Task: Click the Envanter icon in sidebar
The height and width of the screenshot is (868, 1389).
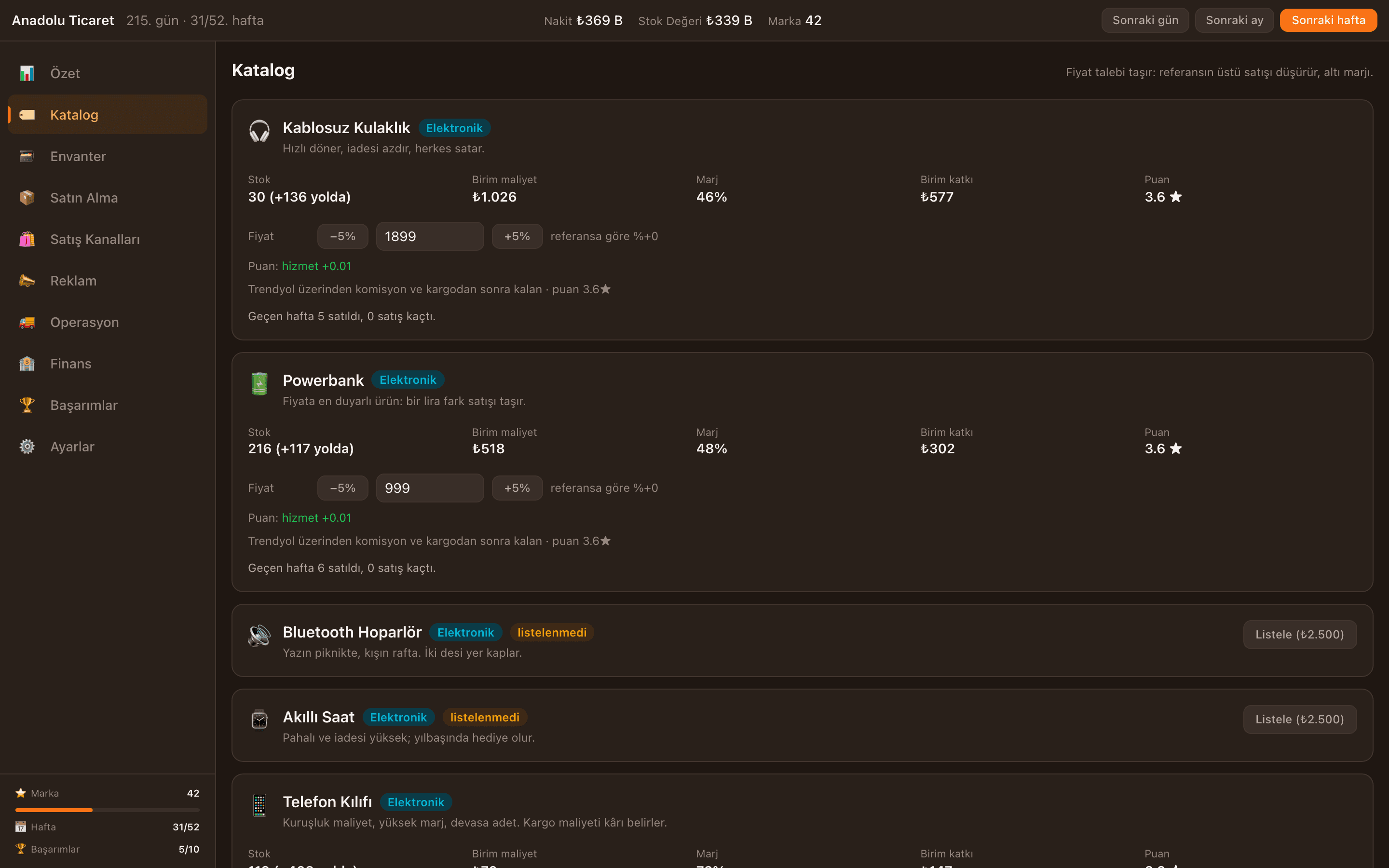Action: [x=27, y=156]
